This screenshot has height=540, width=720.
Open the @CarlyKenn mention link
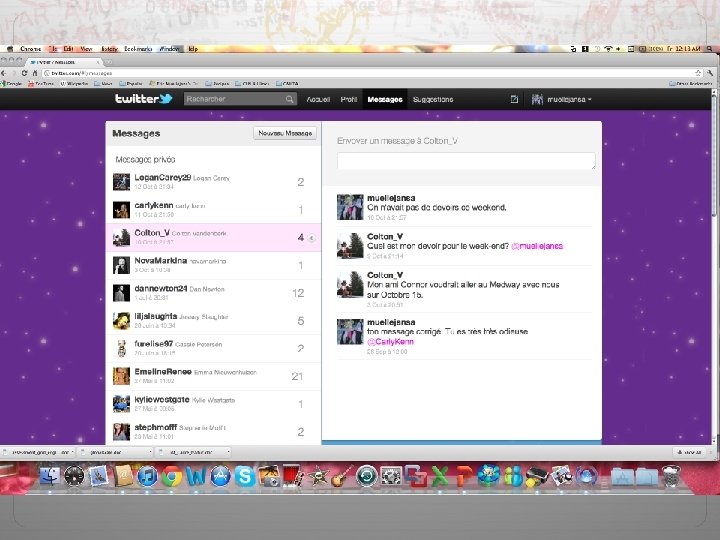390,342
